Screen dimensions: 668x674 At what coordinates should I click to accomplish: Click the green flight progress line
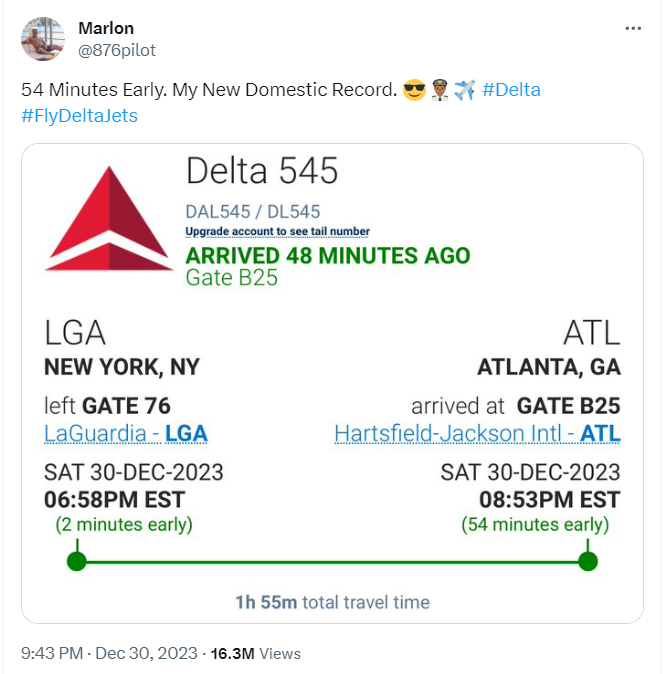tap(332, 561)
